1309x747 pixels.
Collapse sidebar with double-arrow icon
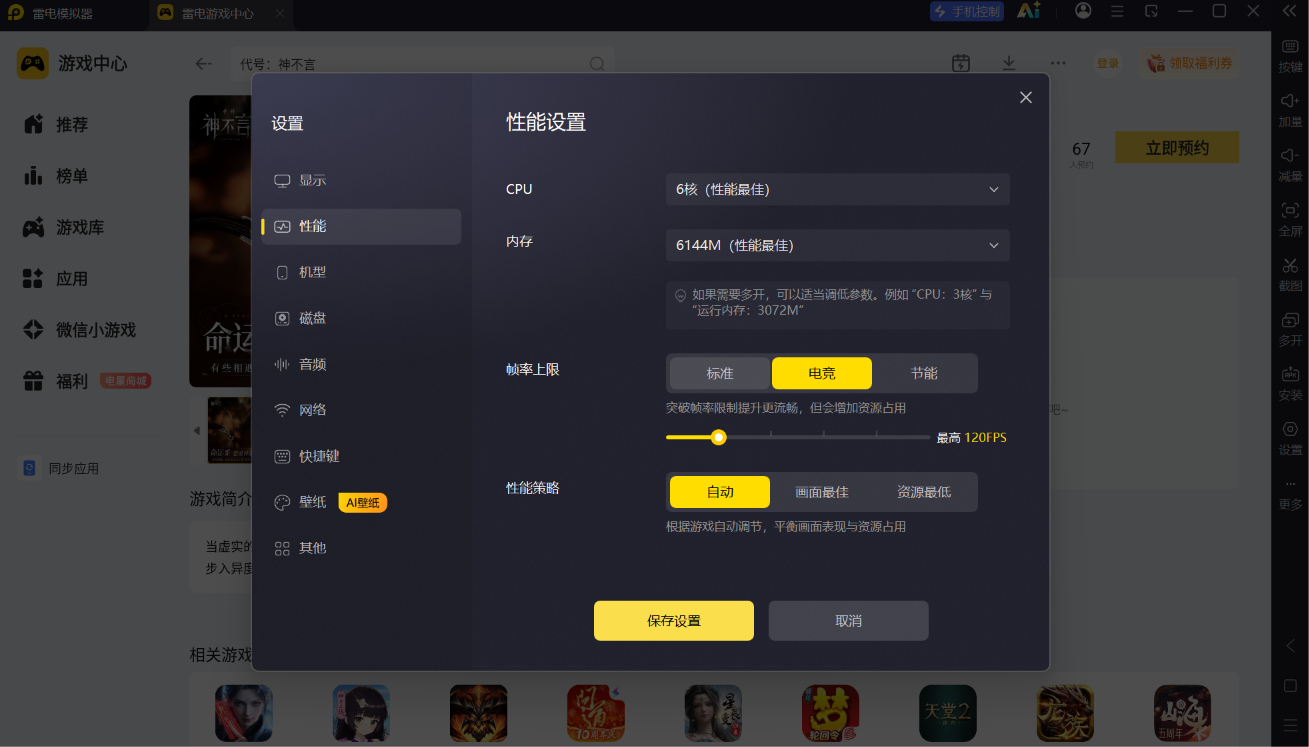[1290, 11]
